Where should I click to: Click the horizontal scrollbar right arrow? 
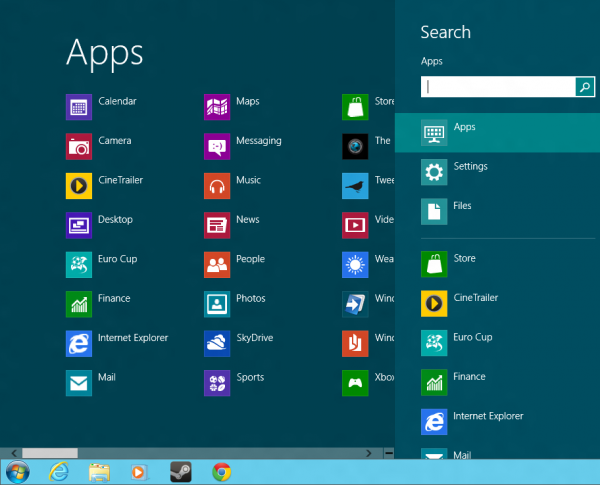(369, 453)
